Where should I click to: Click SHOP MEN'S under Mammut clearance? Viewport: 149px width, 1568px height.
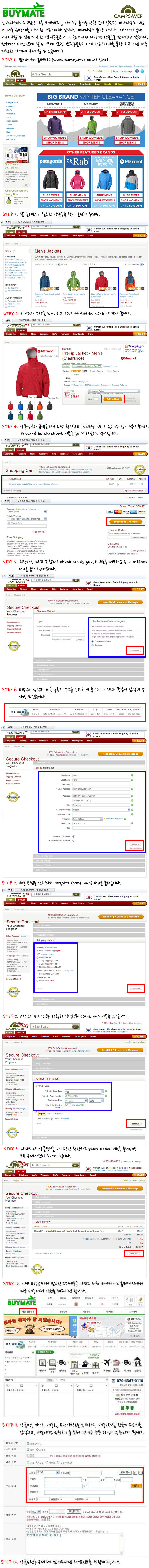coord(91,142)
